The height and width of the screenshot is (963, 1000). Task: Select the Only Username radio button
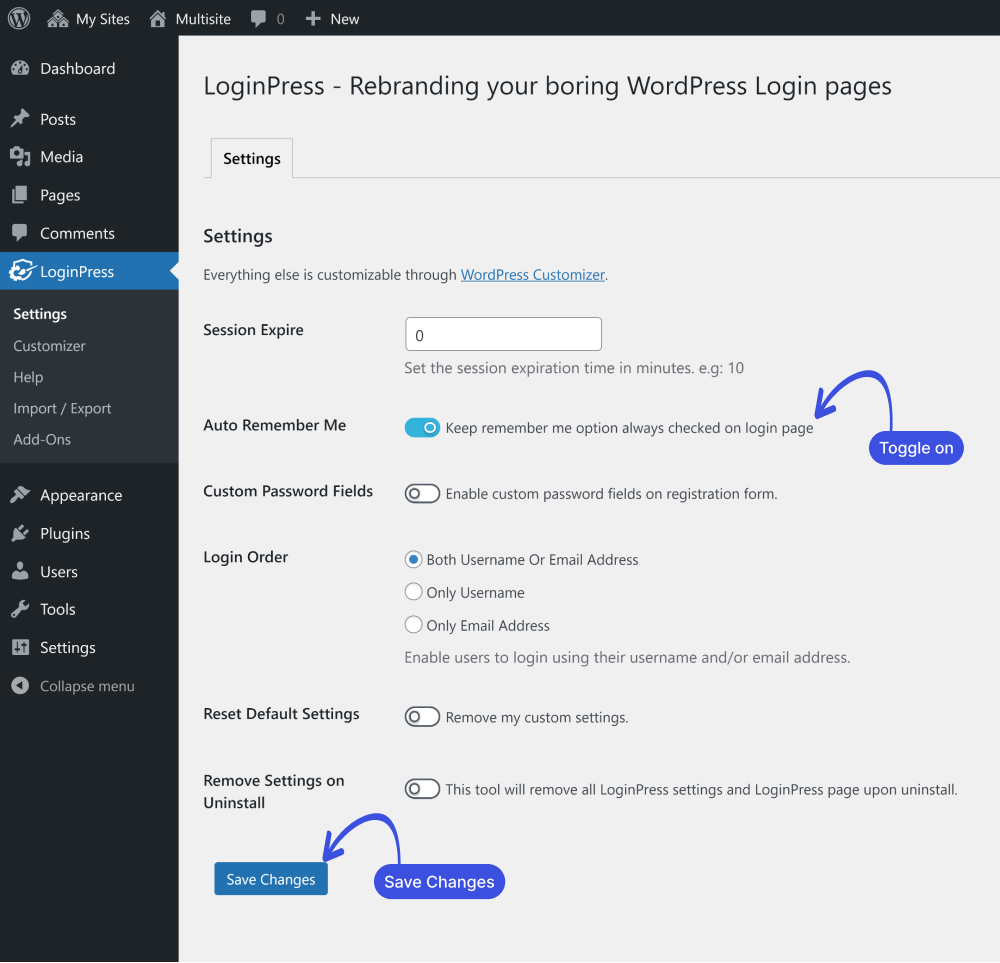point(413,592)
